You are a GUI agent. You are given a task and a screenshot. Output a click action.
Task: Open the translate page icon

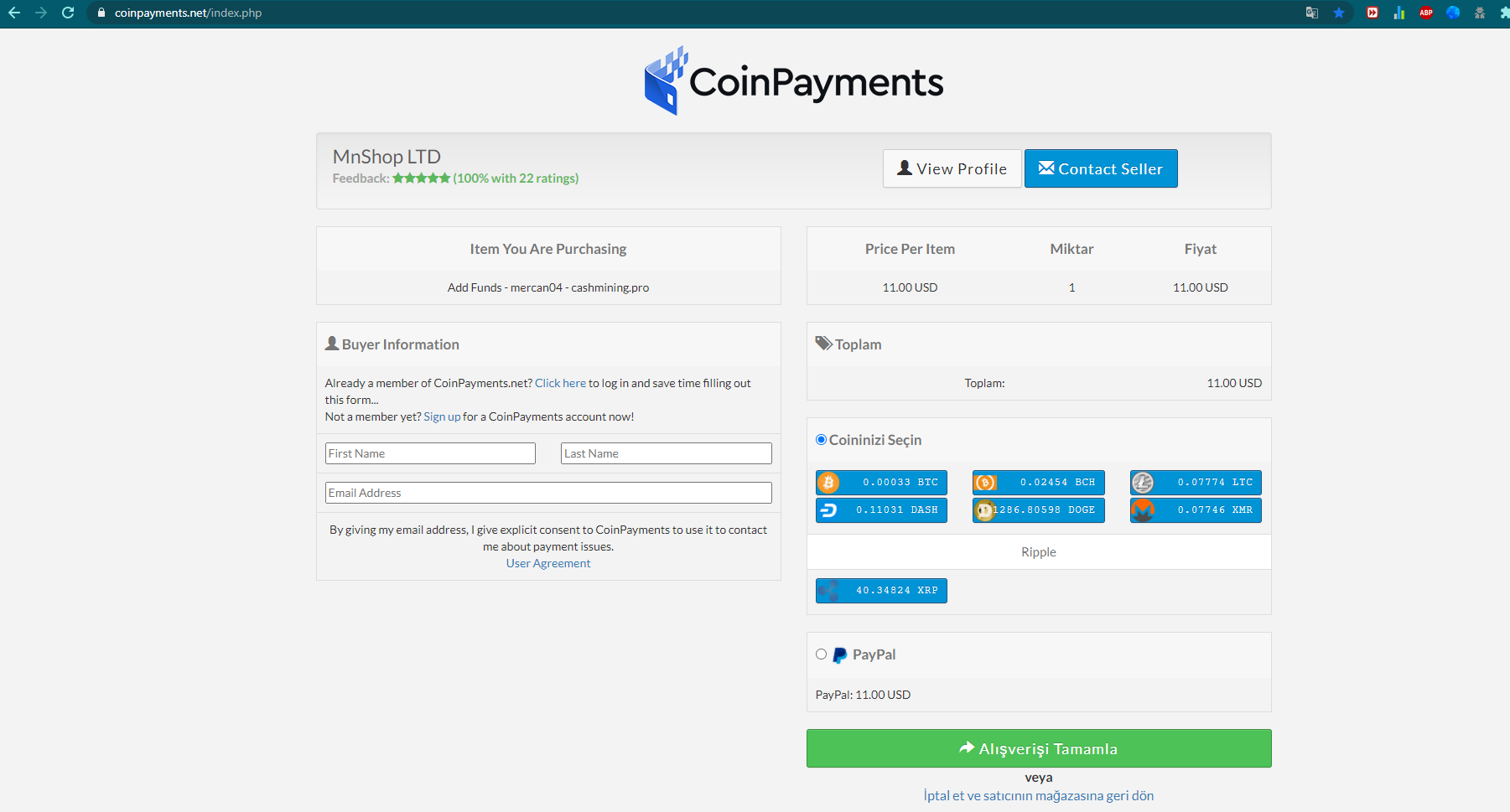point(1312,13)
